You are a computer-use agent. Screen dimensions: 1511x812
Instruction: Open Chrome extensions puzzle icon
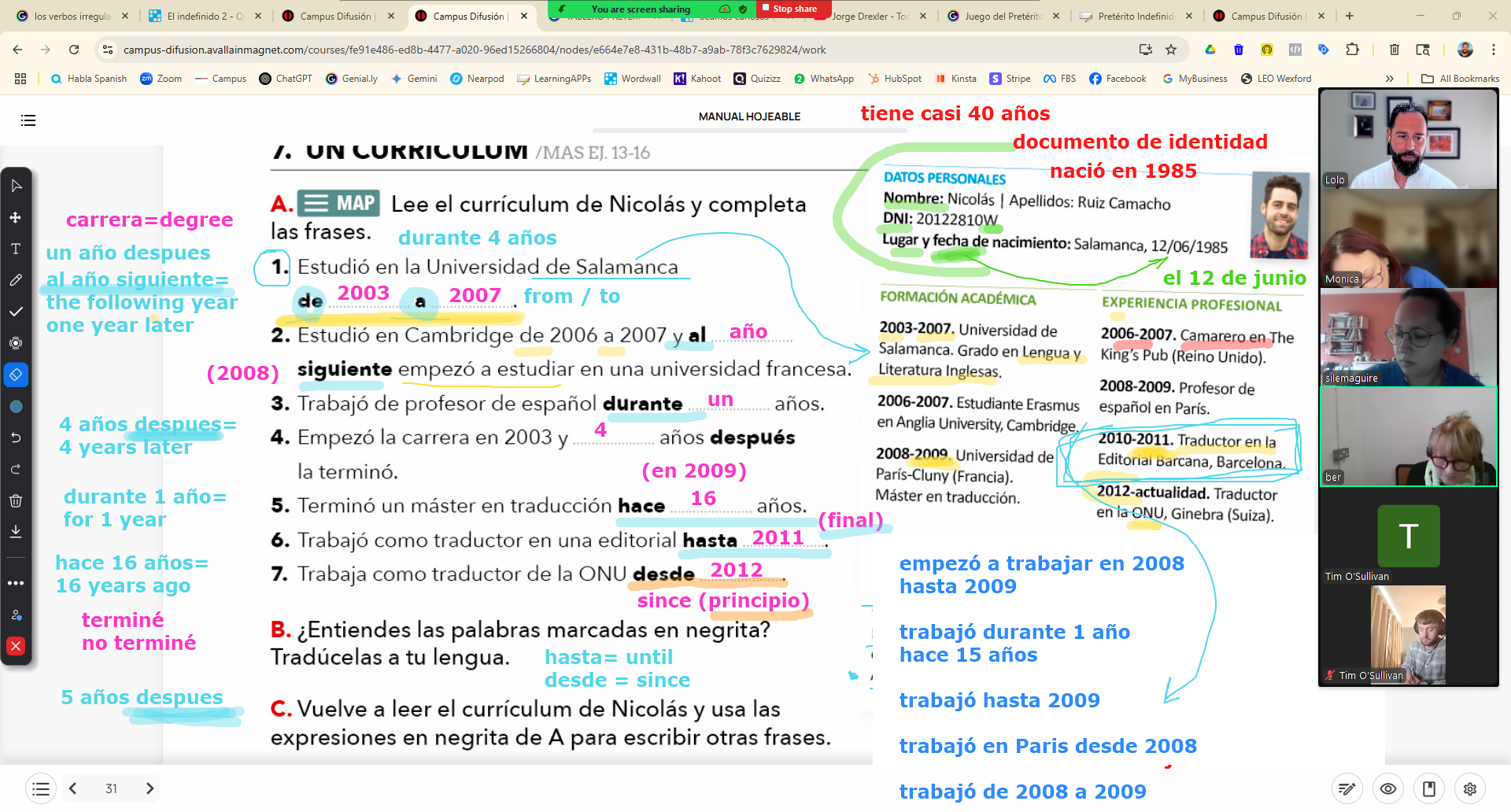pos(1352,50)
